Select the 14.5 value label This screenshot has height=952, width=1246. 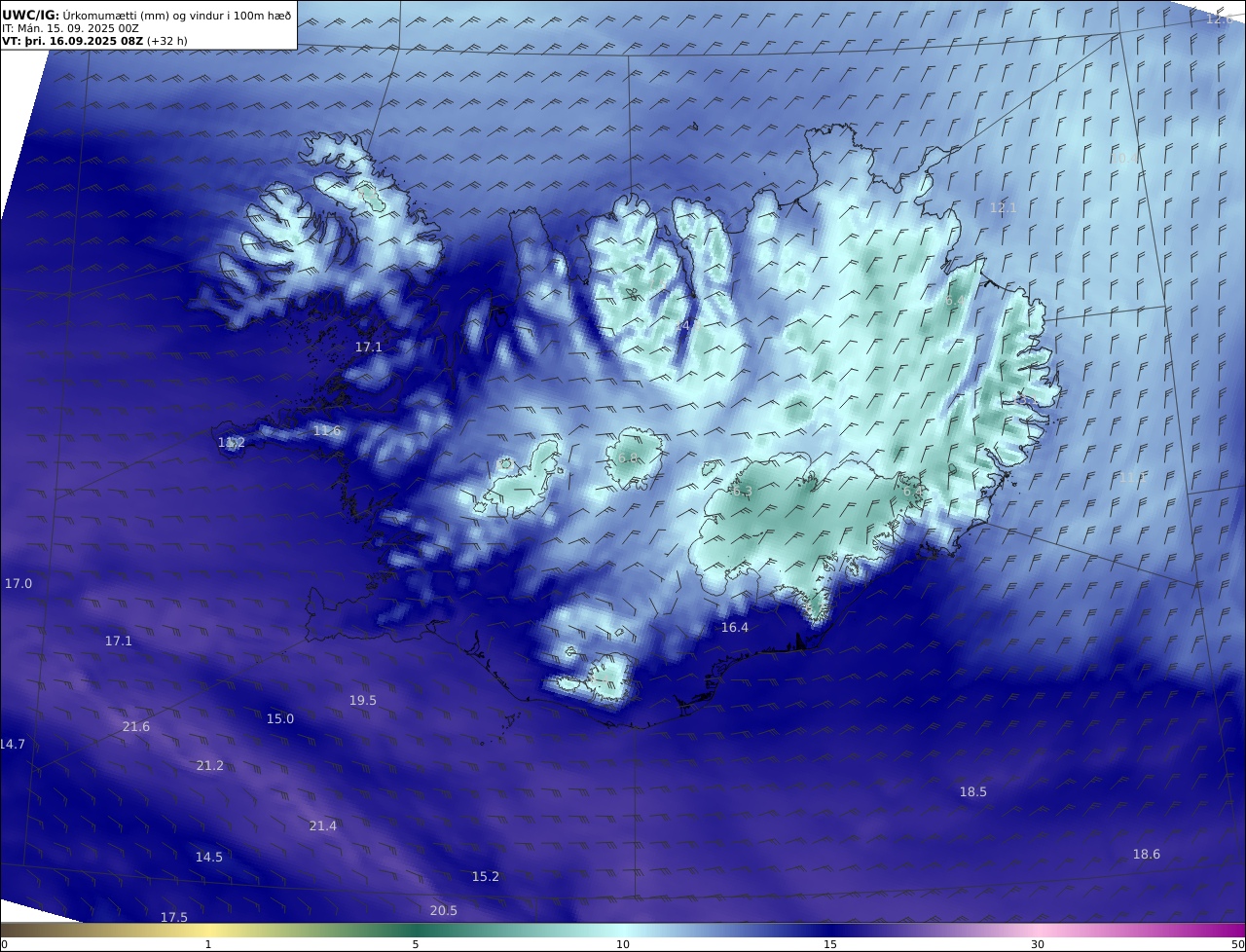pyautogui.click(x=209, y=858)
